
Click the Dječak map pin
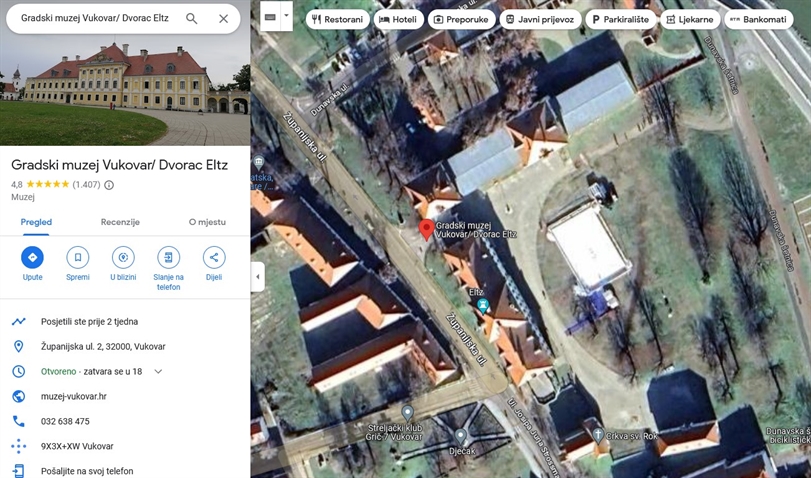(460, 436)
